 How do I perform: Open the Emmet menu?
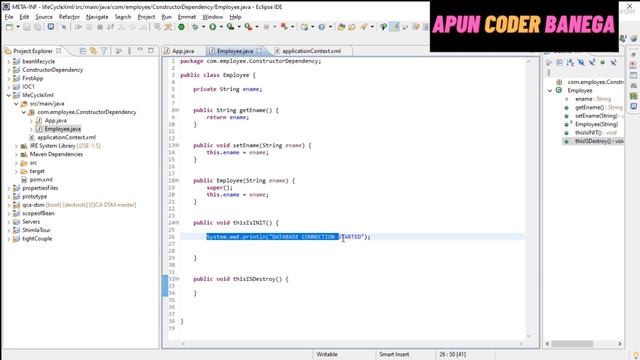click(187, 17)
